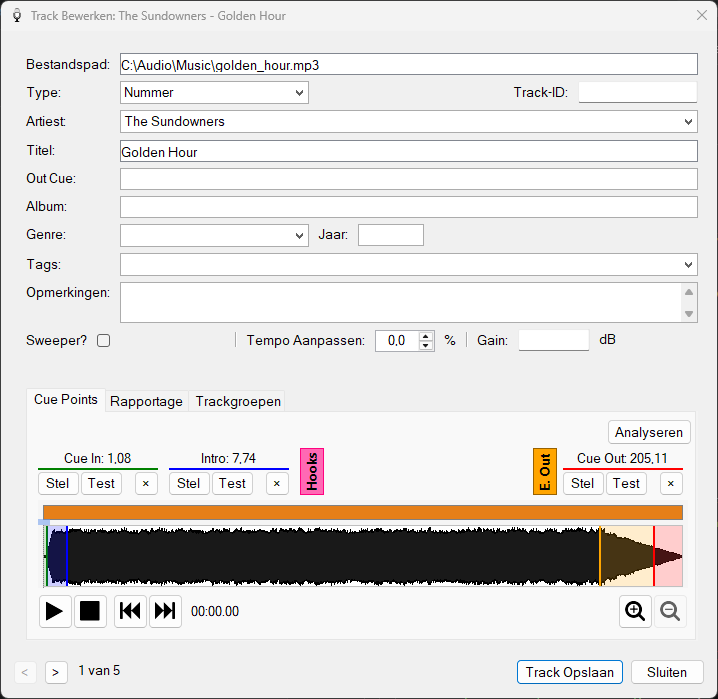Test the Cue In point
Viewport: 718px width, 699px height.
(101, 484)
